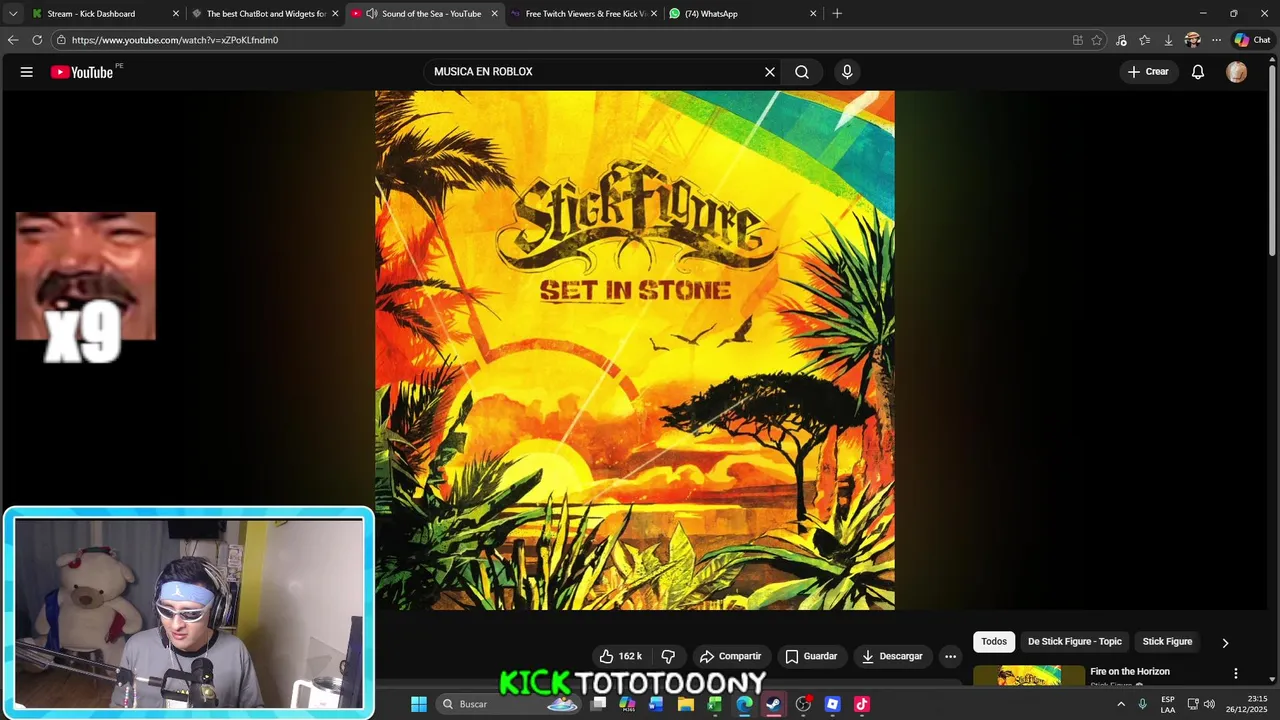Click the Windows taskbar Buscar search box

(x=510, y=704)
